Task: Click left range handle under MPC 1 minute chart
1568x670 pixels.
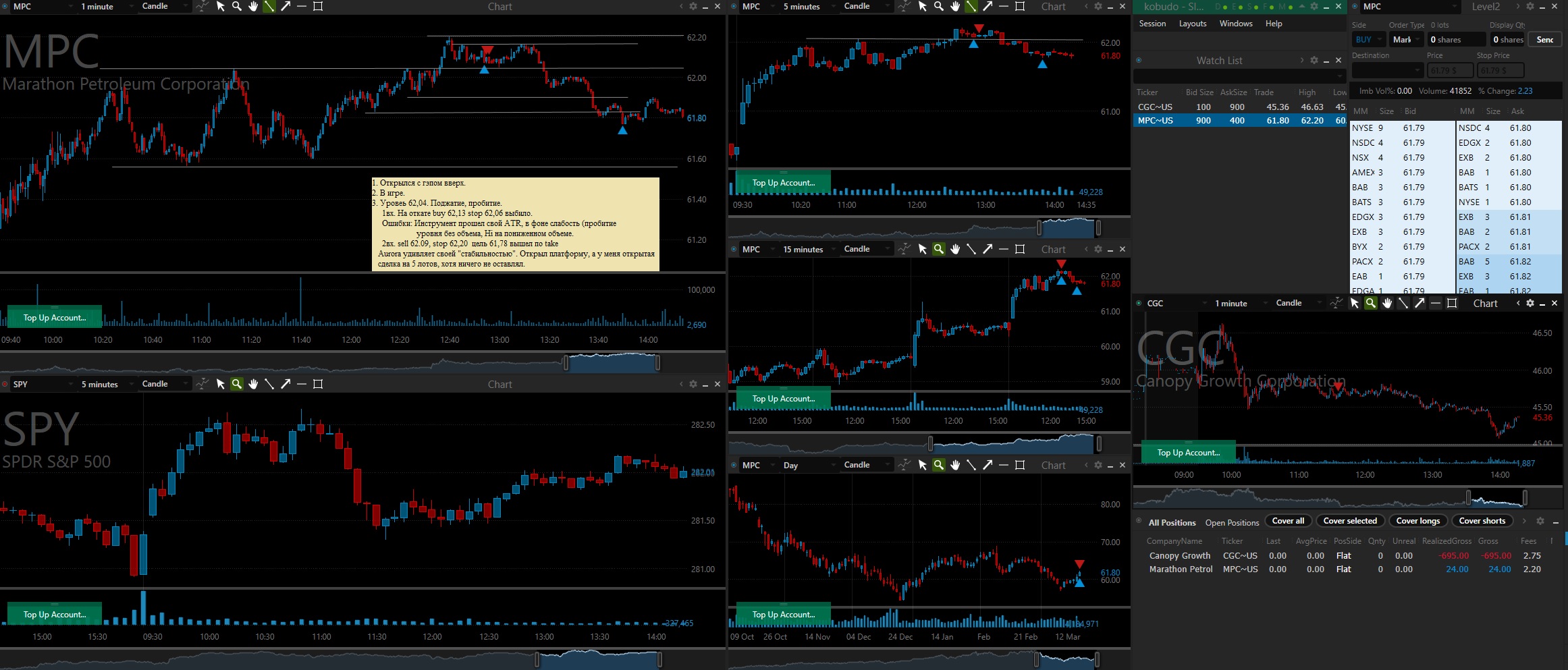Action: tap(566, 364)
